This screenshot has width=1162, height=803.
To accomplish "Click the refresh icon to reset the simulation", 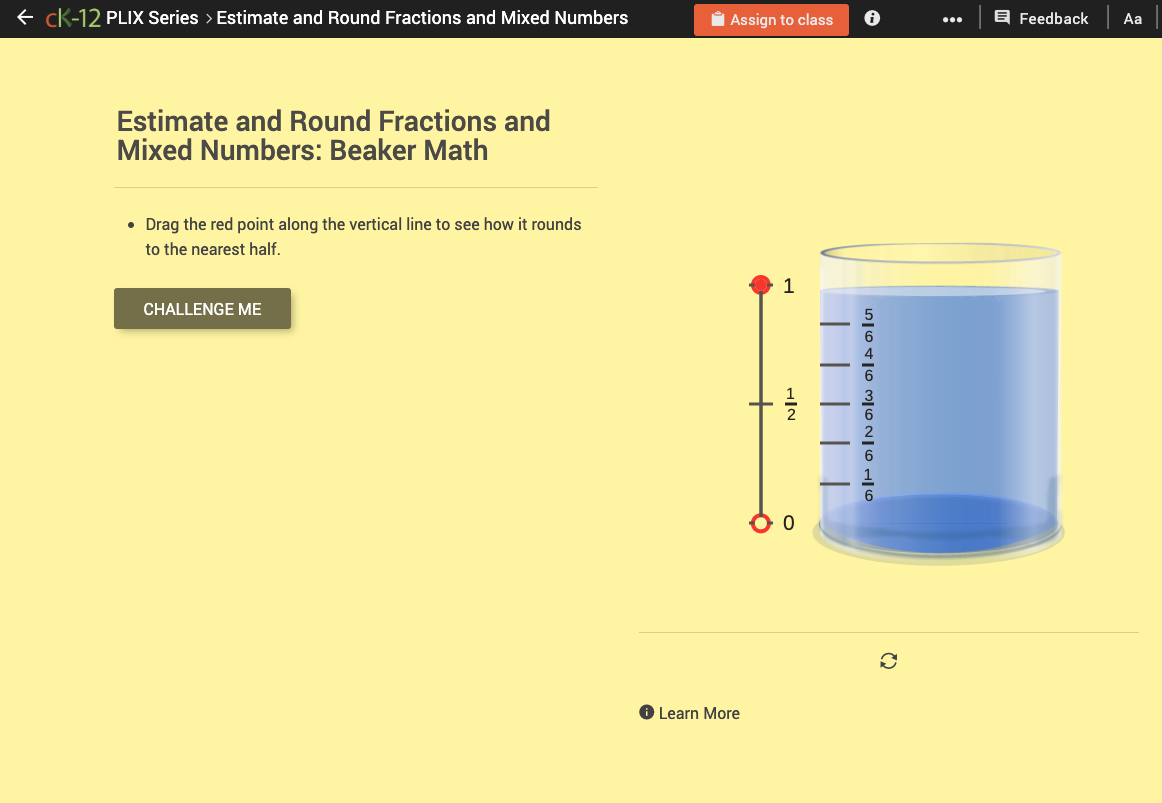I will [x=888, y=661].
